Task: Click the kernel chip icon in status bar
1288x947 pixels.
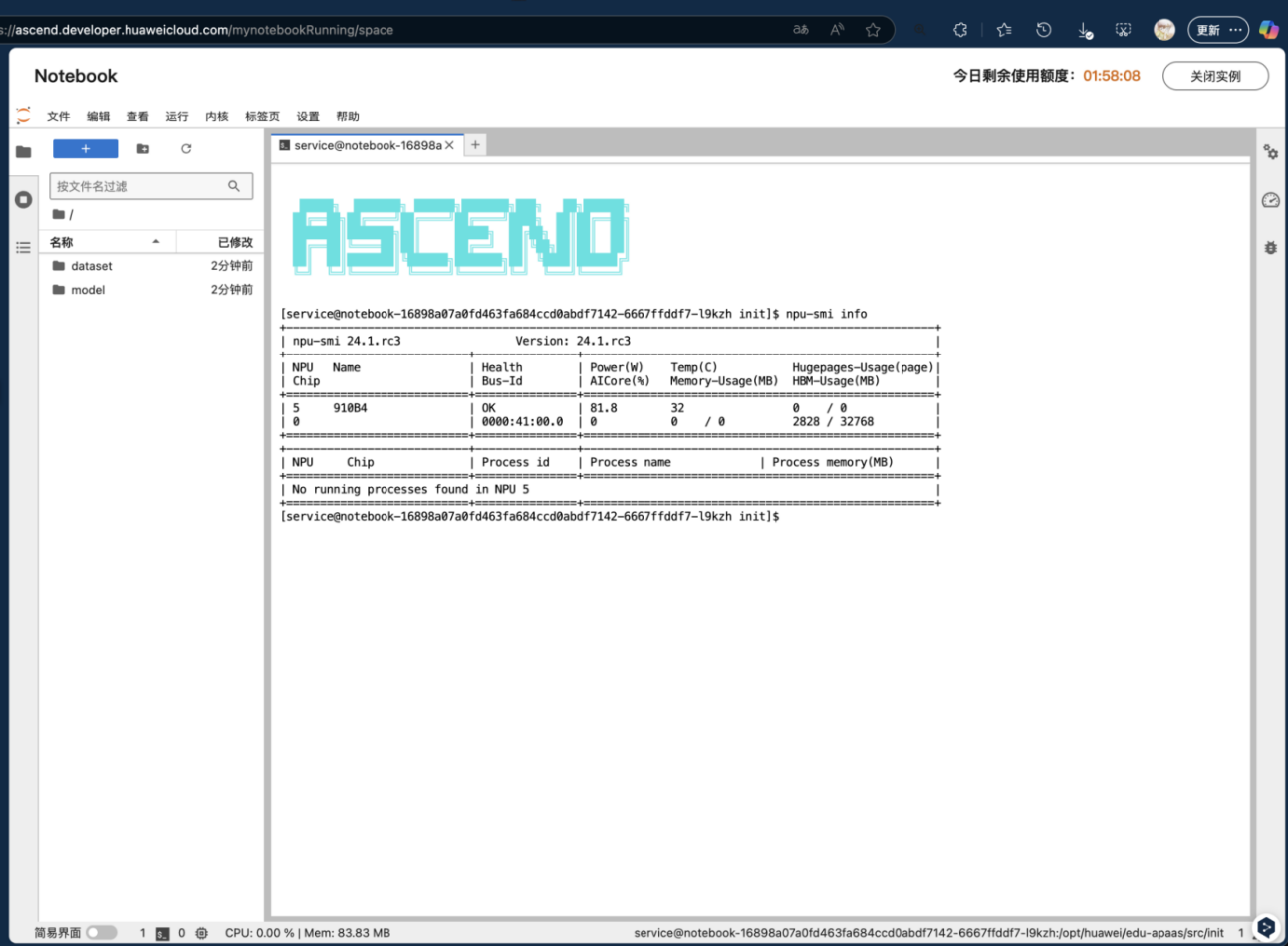Action: pyautogui.click(x=202, y=933)
